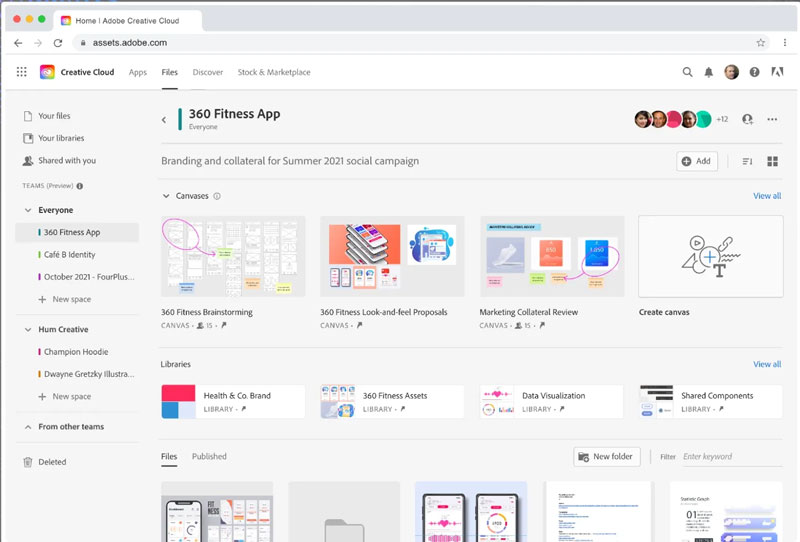
Task: Open the Files top navigation tab
Action: coord(169,72)
